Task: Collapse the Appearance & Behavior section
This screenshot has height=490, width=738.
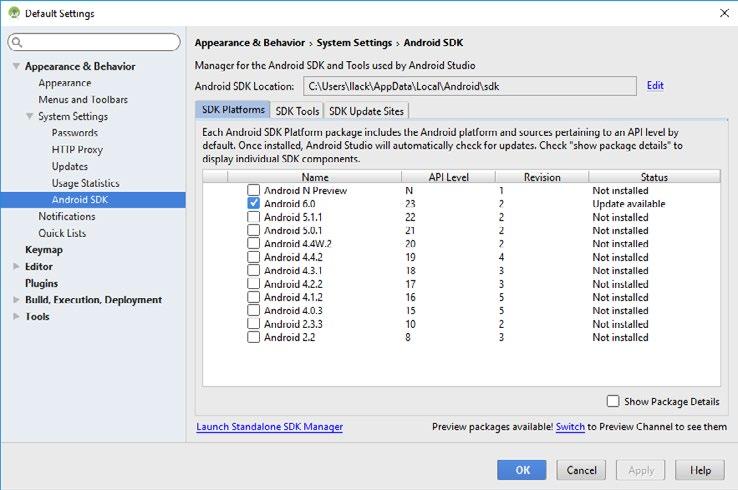Action: pyautogui.click(x=16, y=67)
